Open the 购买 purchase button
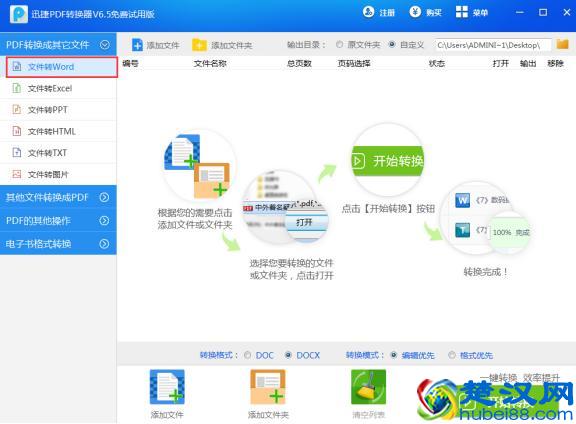This screenshot has height=424, width=576. 426,12
